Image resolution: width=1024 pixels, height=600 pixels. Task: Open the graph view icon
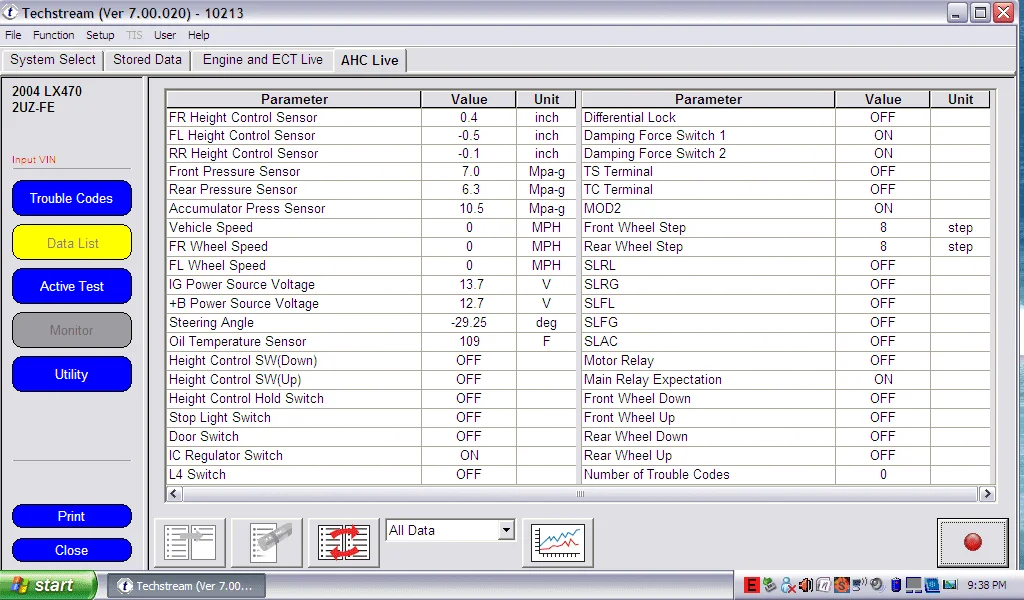(557, 542)
